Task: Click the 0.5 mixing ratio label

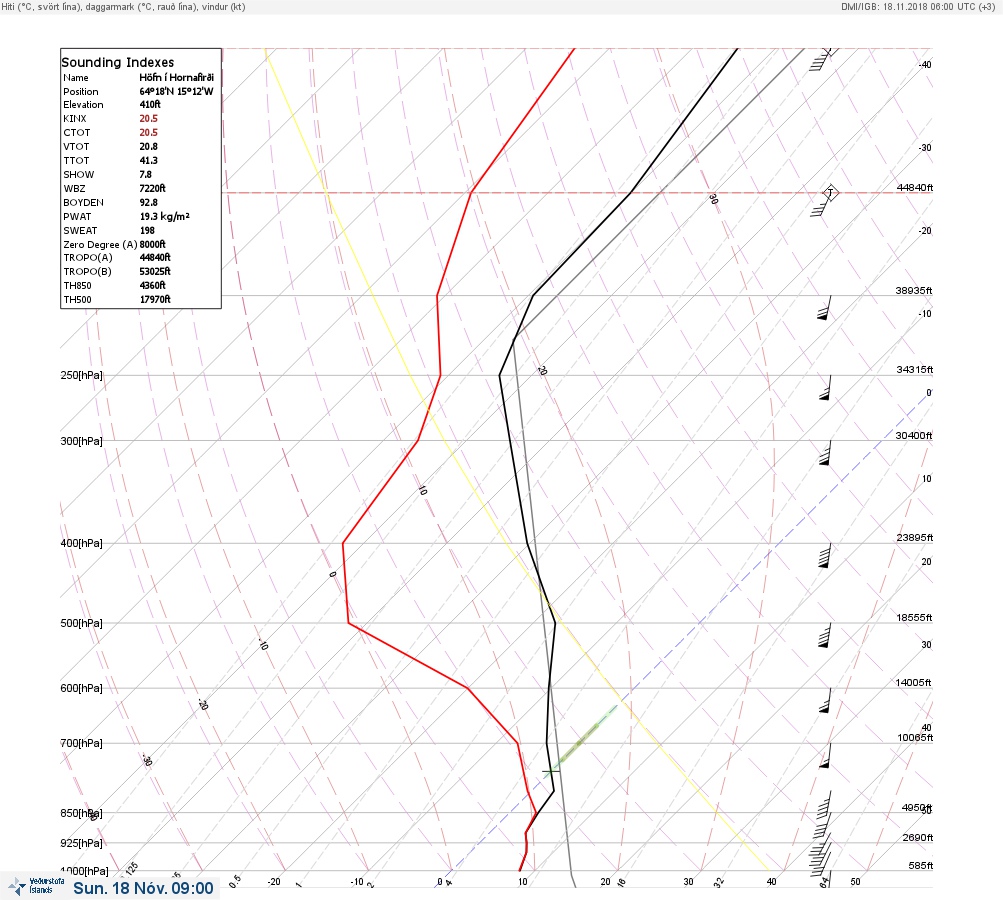Action: (x=235, y=881)
